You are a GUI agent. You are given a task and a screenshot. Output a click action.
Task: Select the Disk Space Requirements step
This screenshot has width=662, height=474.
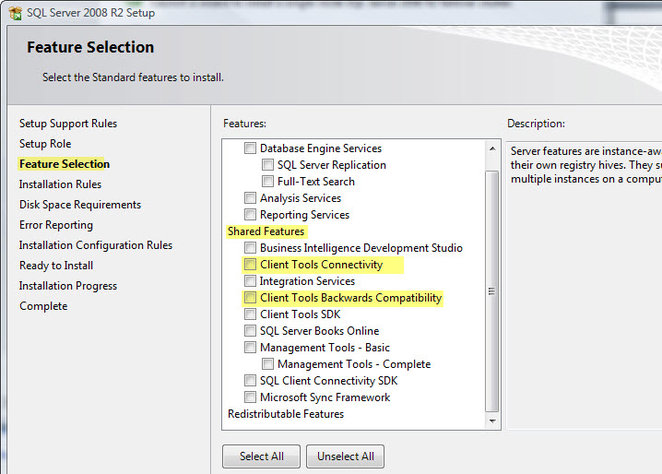tap(80, 205)
